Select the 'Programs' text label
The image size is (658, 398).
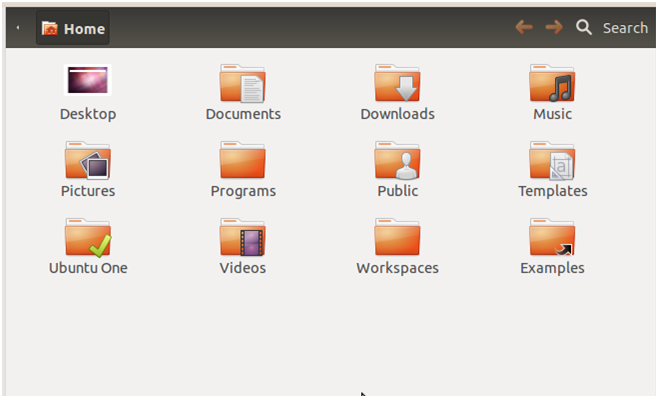(x=243, y=192)
